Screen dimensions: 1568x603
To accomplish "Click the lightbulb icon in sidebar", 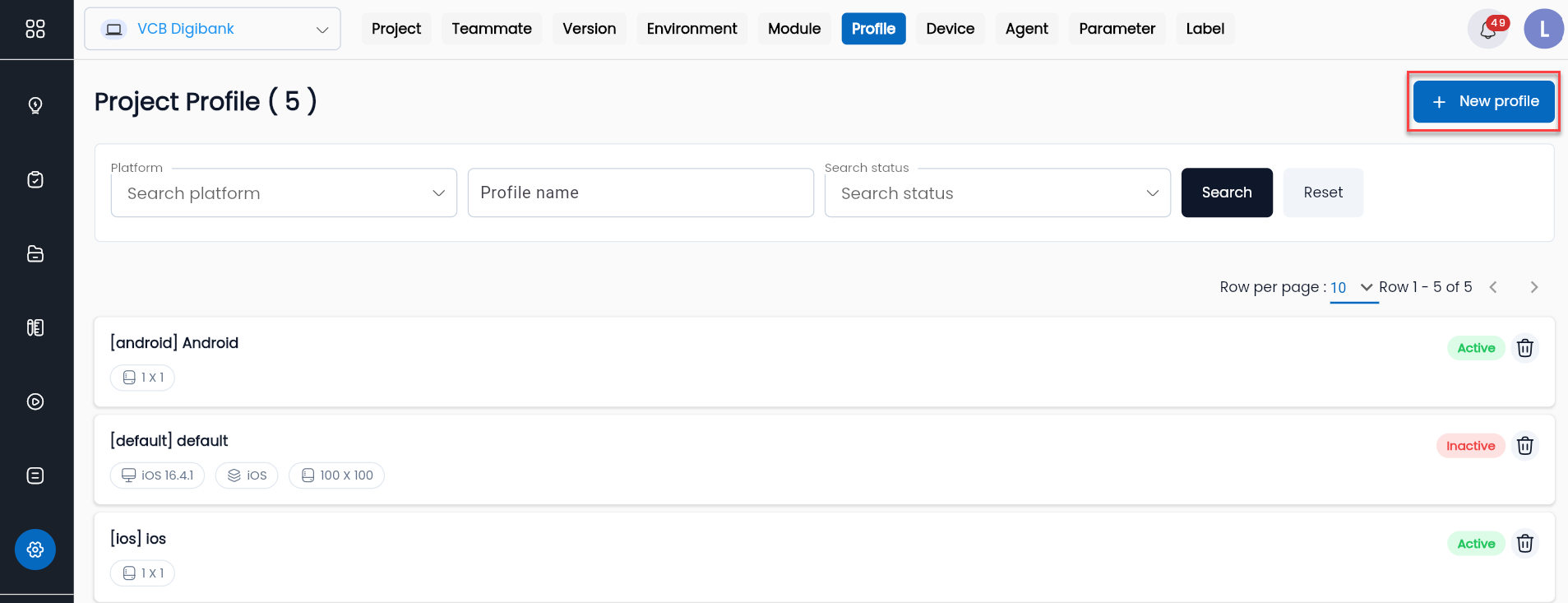I will [x=35, y=105].
